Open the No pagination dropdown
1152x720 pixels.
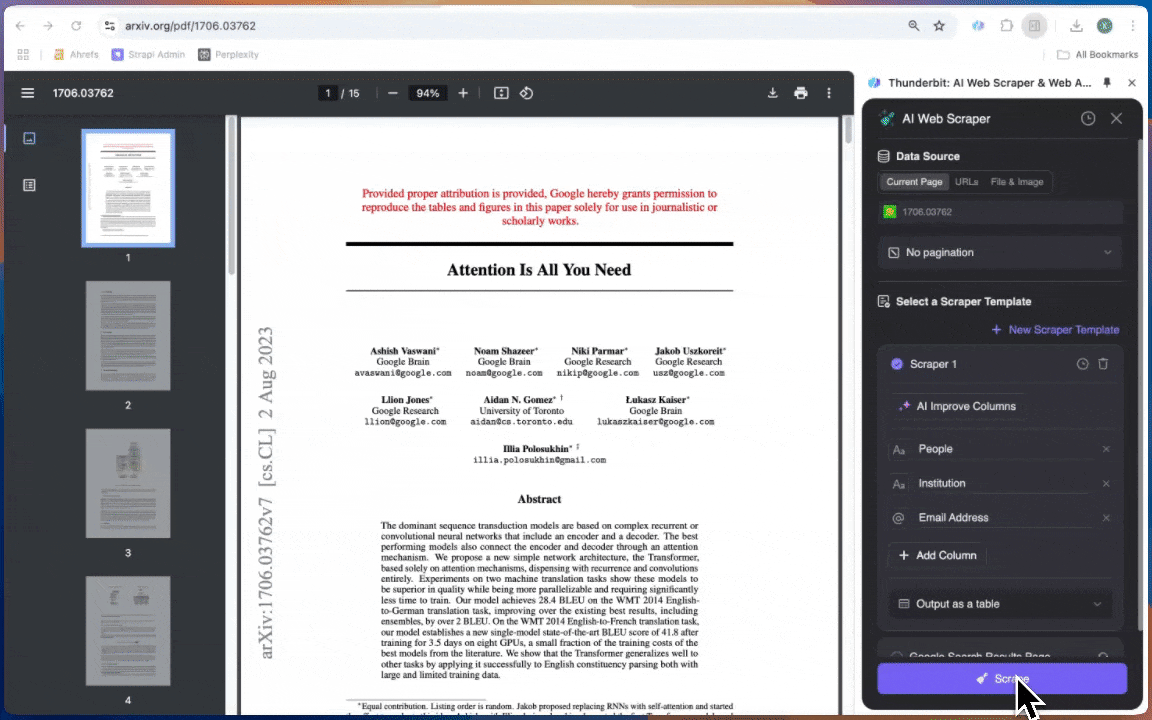coord(1001,253)
